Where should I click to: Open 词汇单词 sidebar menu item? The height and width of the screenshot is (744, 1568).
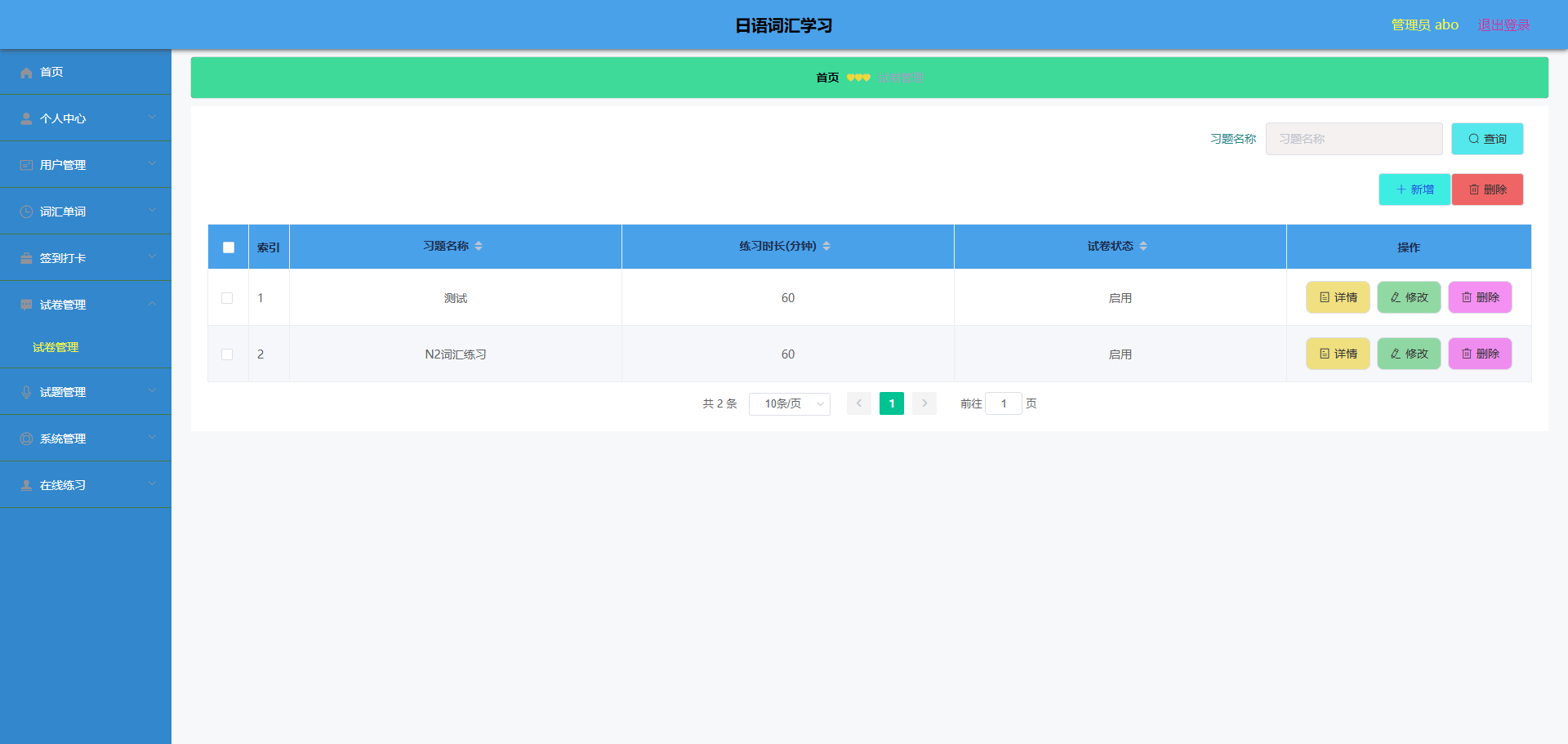(86, 212)
